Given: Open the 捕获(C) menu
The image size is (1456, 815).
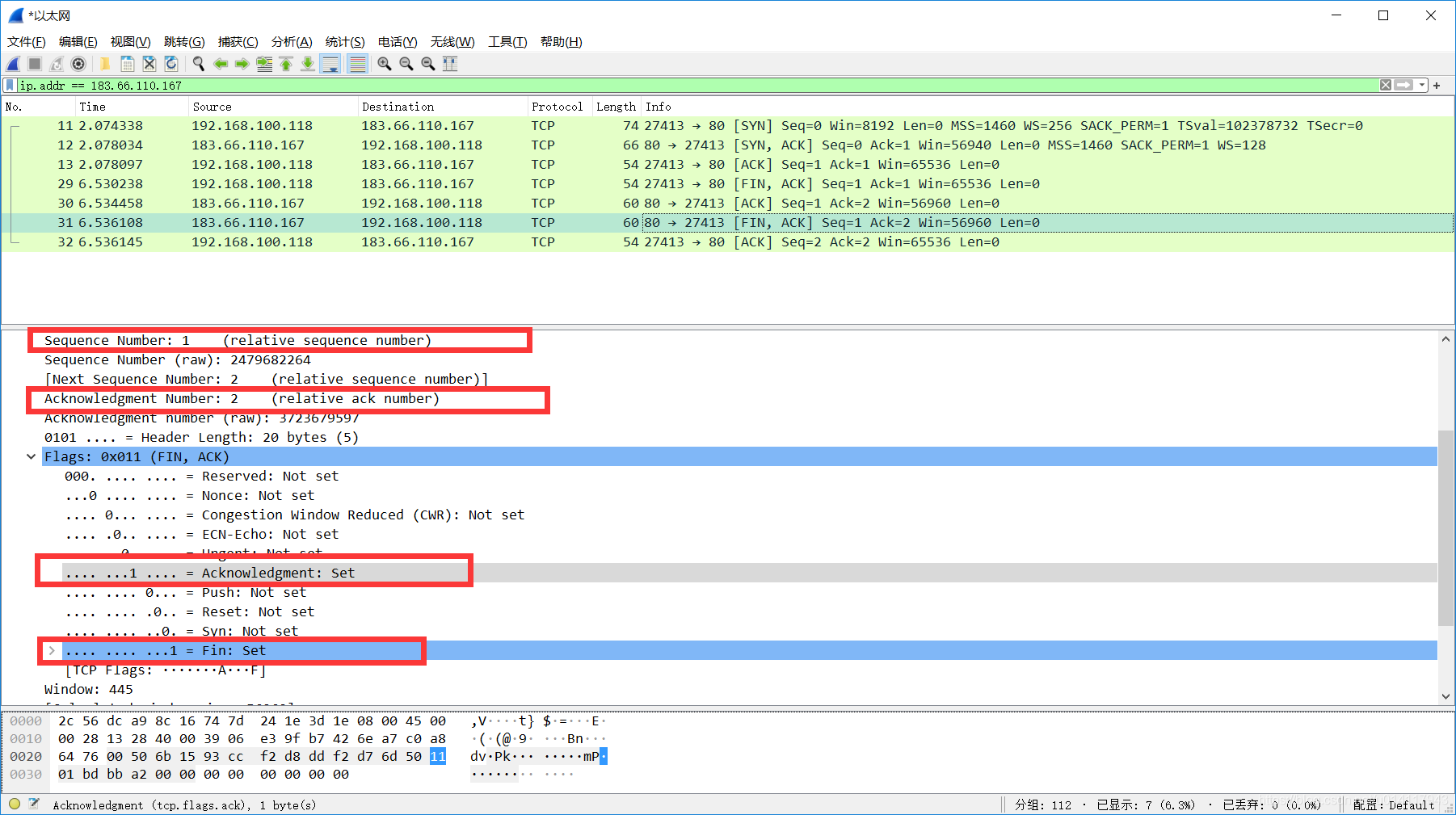Looking at the screenshot, I should tap(238, 42).
